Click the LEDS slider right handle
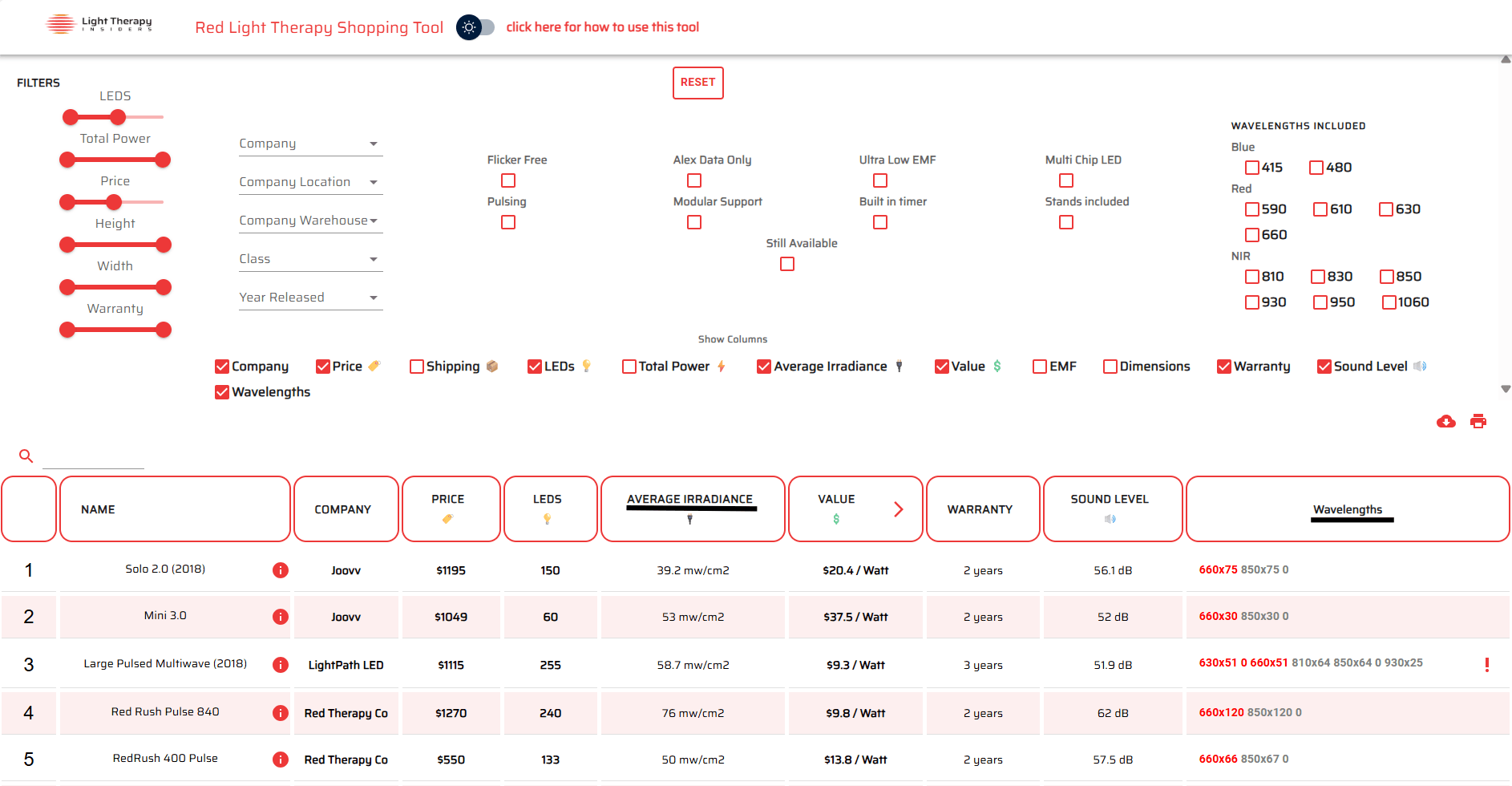 [118, 117]
